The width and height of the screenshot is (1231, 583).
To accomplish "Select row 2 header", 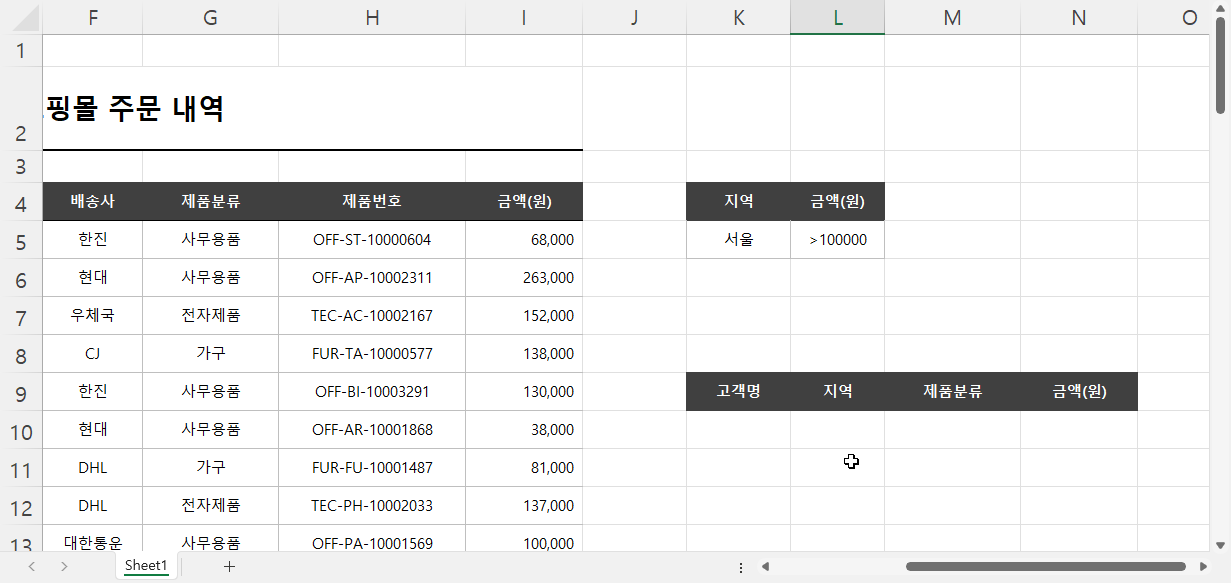I will point(21,108).
